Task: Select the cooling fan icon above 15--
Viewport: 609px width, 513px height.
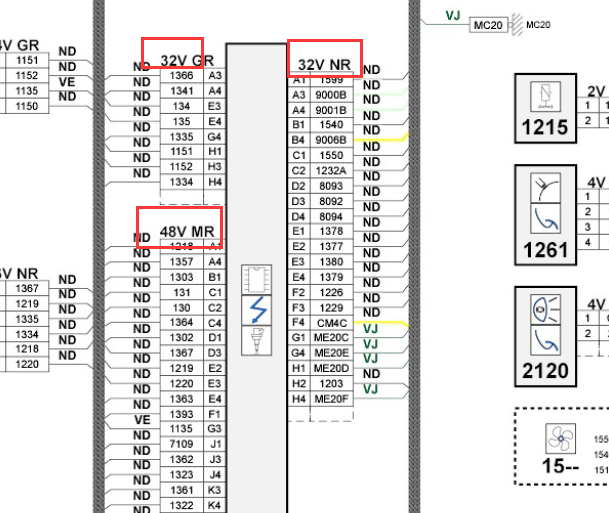Action: point(560,439)
